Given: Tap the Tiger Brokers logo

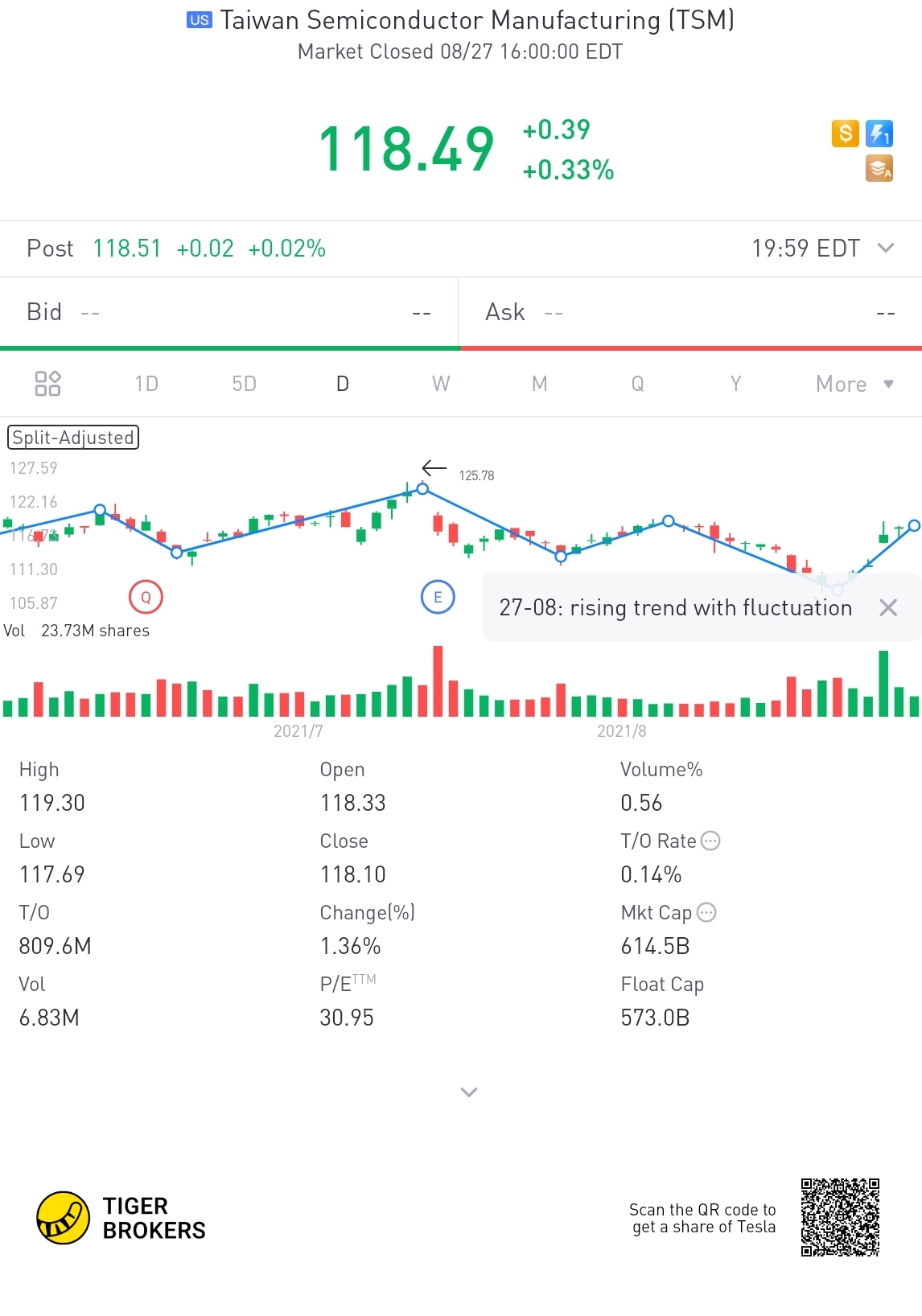Looking at the screenshot, I should click(x=121, y=1218).
